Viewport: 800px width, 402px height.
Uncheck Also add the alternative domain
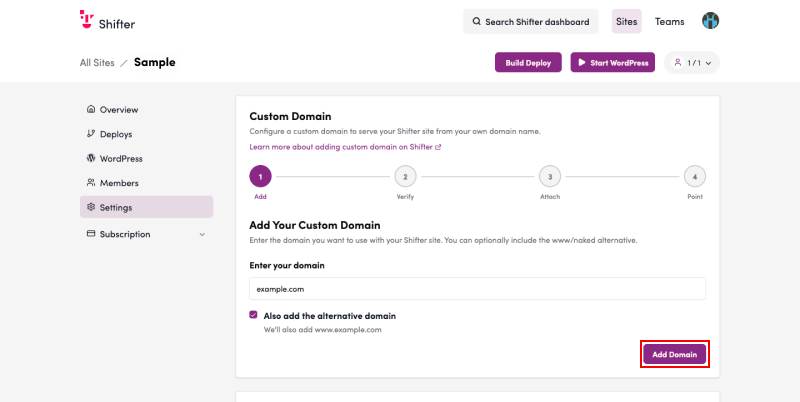point(253,315)
